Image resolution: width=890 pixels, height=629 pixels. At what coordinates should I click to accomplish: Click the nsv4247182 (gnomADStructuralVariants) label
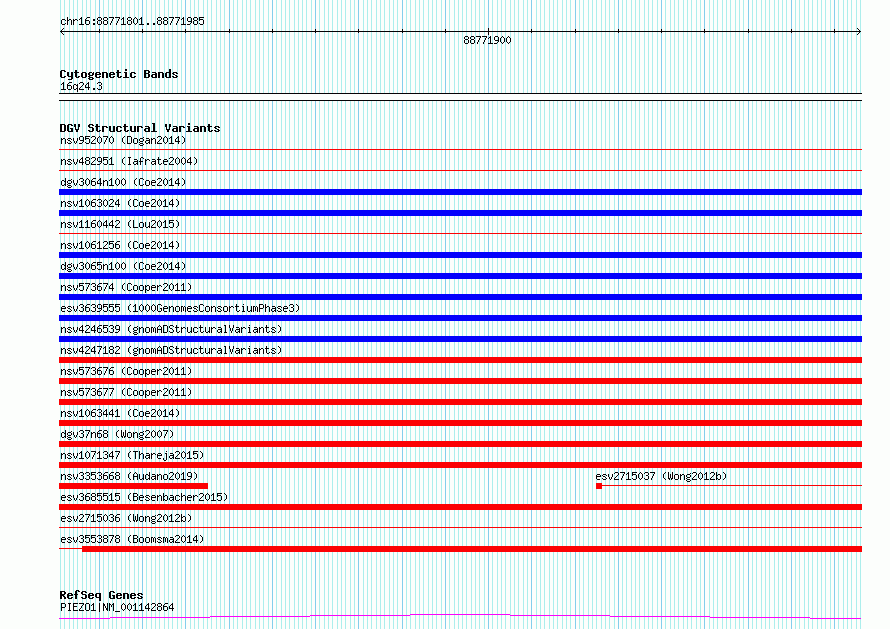tap(171, 350)
